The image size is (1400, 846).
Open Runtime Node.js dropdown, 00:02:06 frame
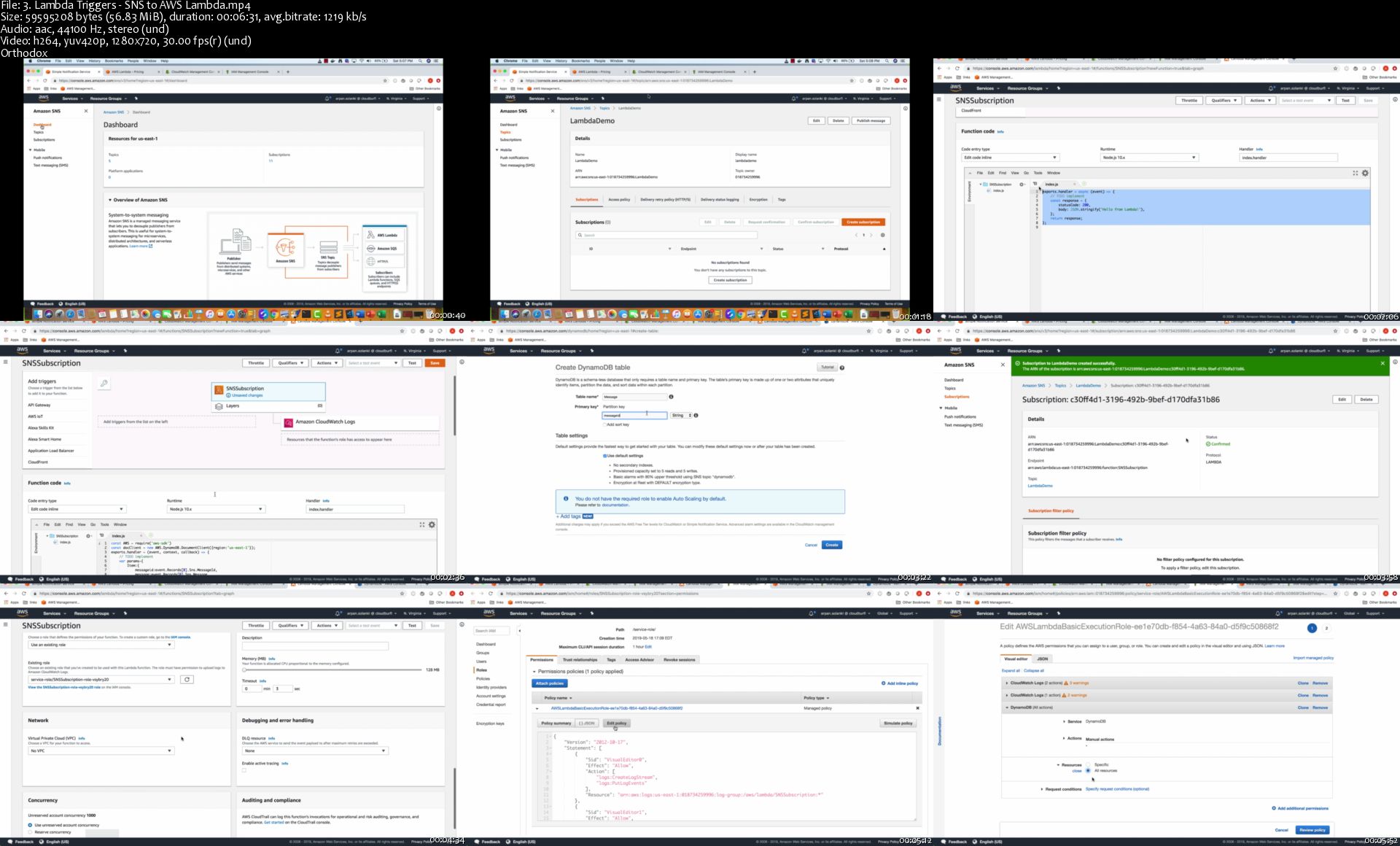point(1149,158)
